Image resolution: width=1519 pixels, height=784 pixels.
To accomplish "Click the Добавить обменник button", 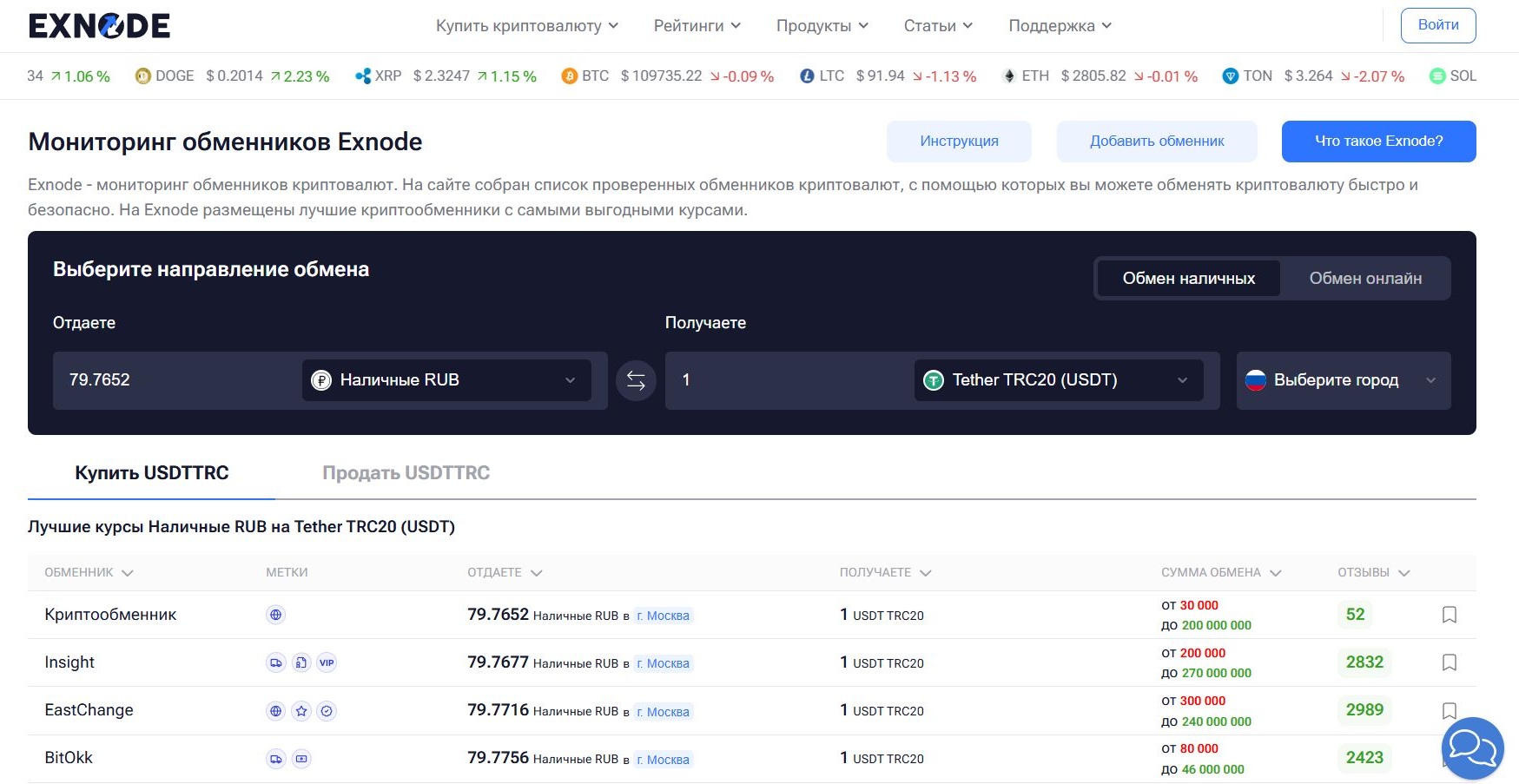I will pos(1156,141).
